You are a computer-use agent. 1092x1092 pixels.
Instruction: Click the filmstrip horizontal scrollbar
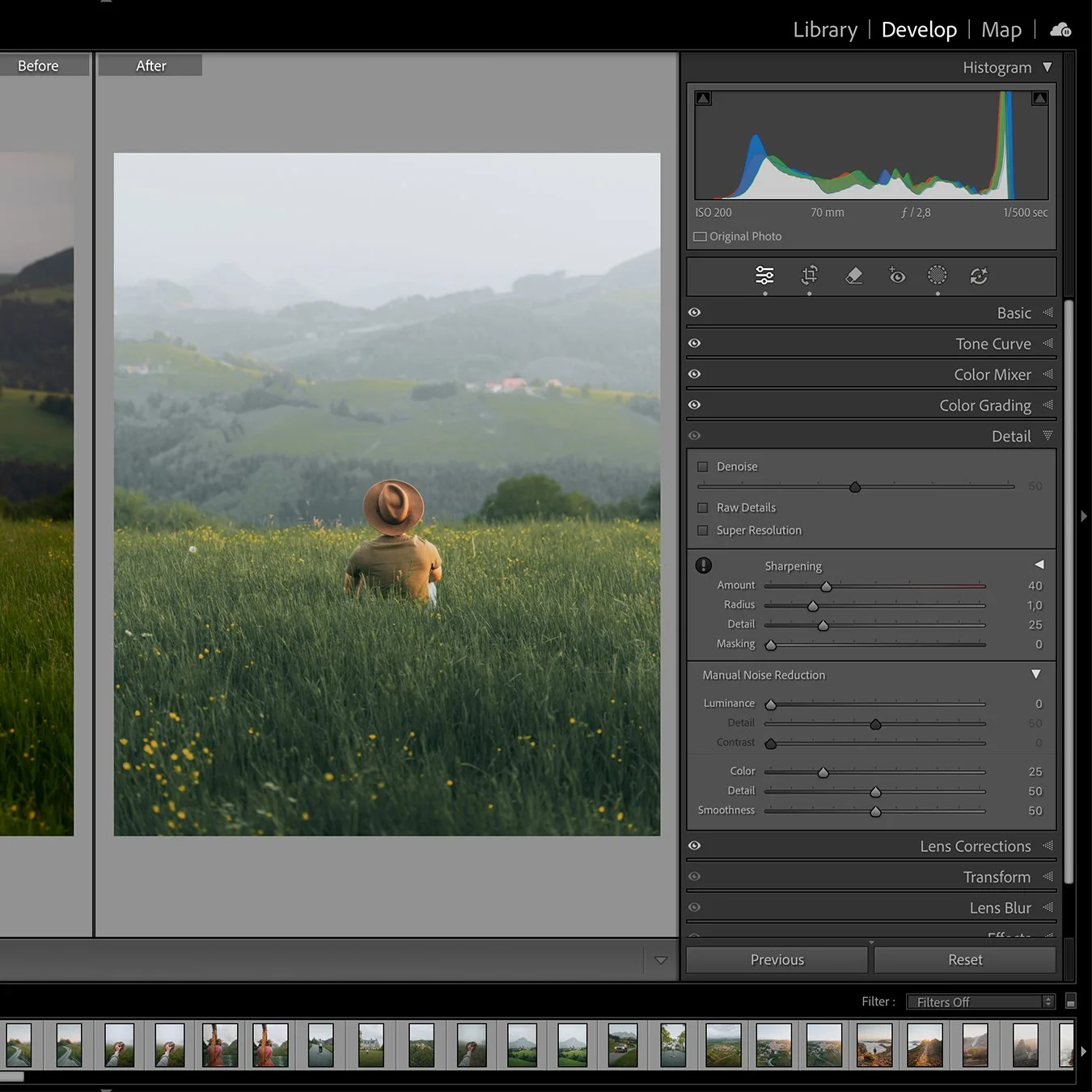[12, 1077]
